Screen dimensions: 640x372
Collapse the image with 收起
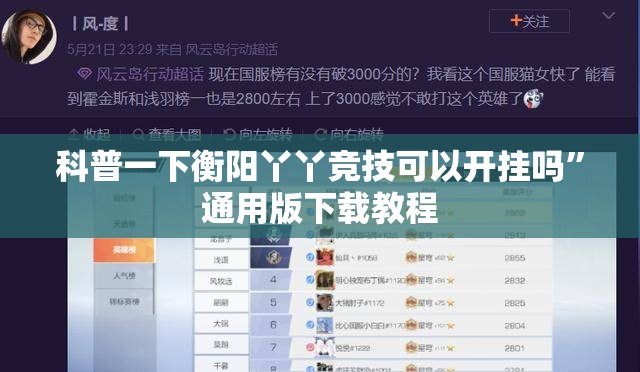pyautogui.click(x=90, y=134)
